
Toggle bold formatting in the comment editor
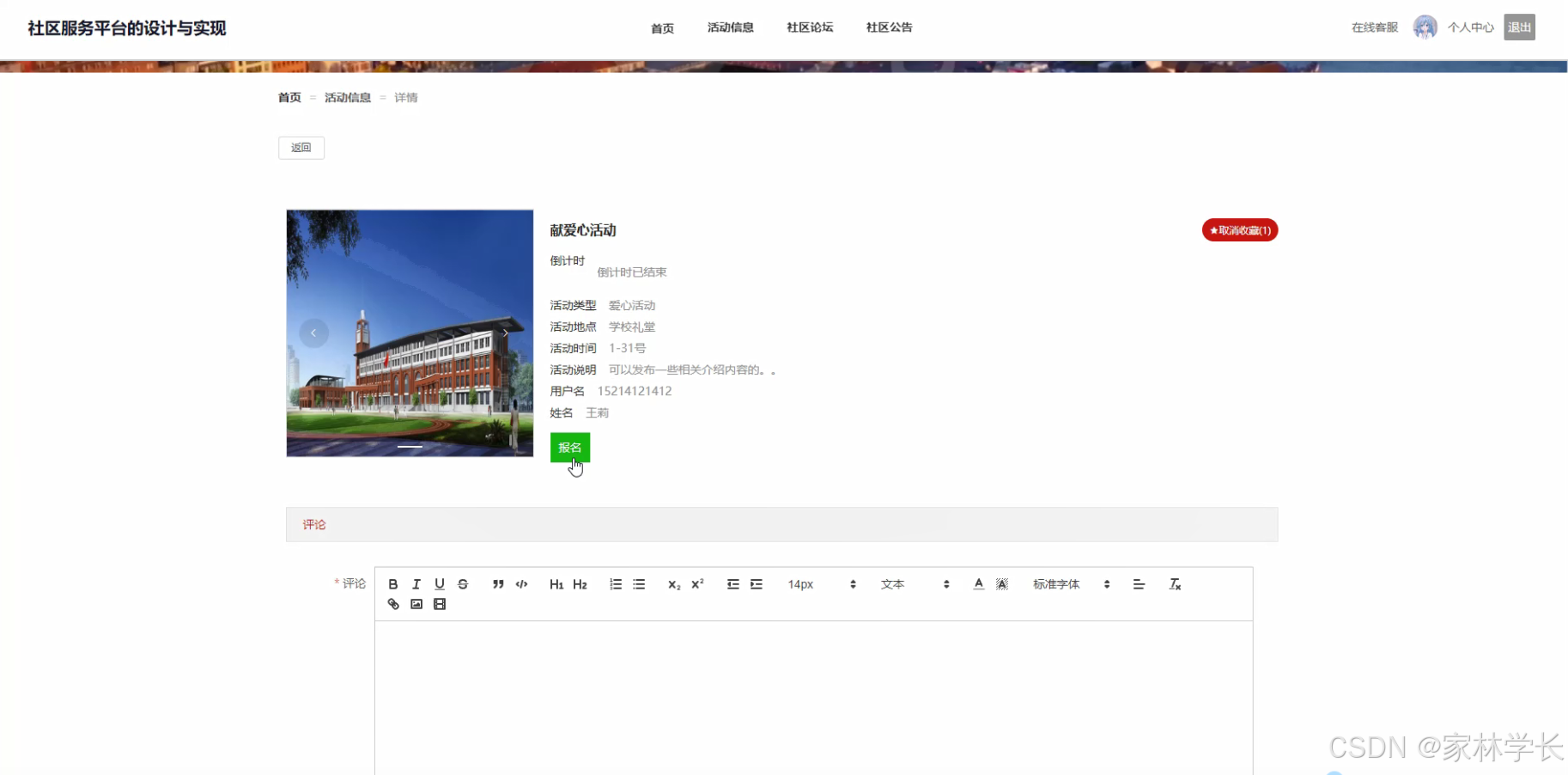coord(393,583)
